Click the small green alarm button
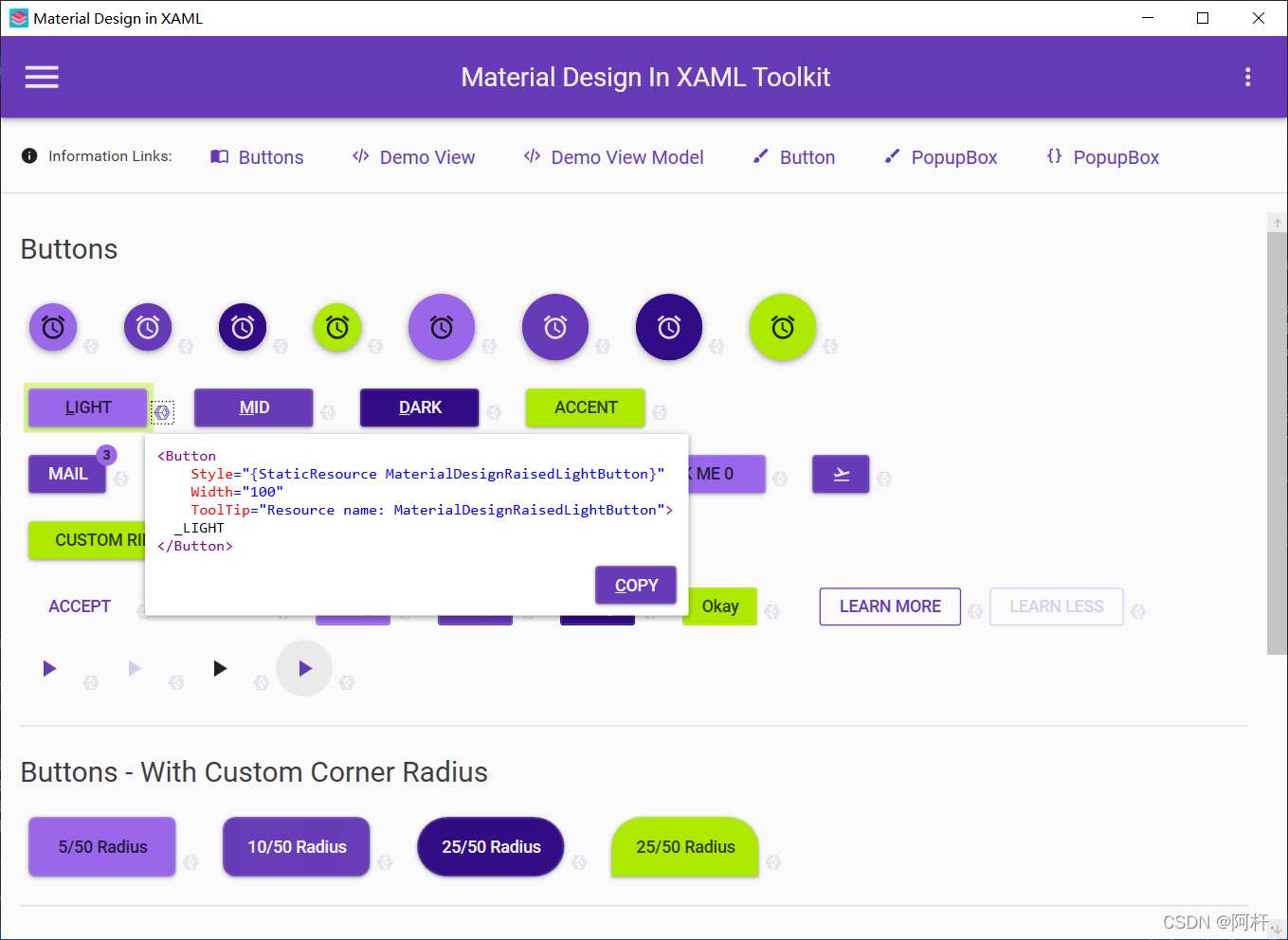Viewport: 1288px width, 940px height. coord(337,327)
